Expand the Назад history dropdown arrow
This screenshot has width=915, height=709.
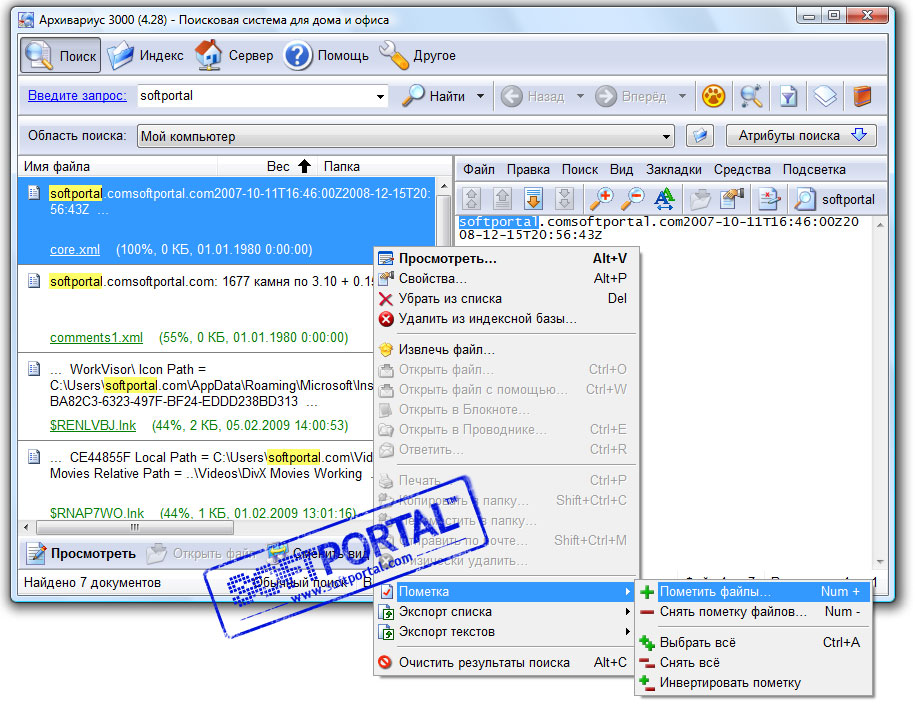(x=580, y=96)
